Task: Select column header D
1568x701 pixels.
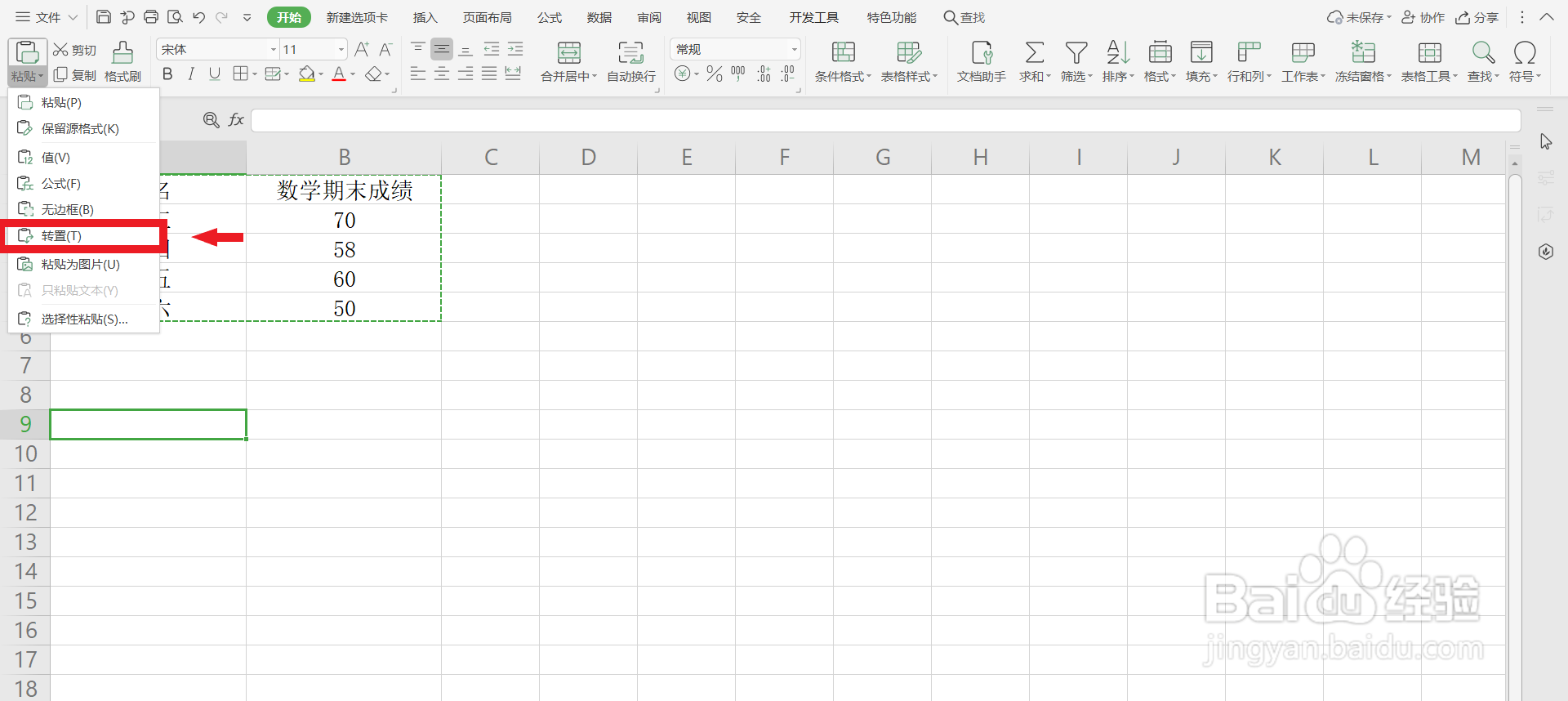Action: tap(589, 157)
